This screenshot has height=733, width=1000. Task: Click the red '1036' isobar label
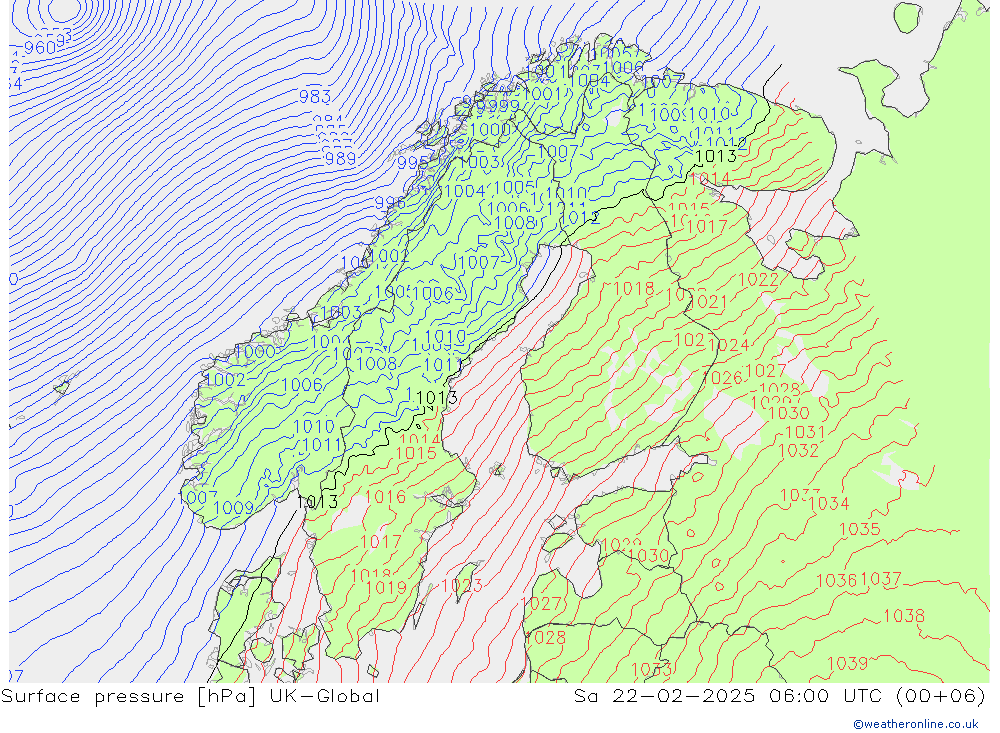point(837,581)
